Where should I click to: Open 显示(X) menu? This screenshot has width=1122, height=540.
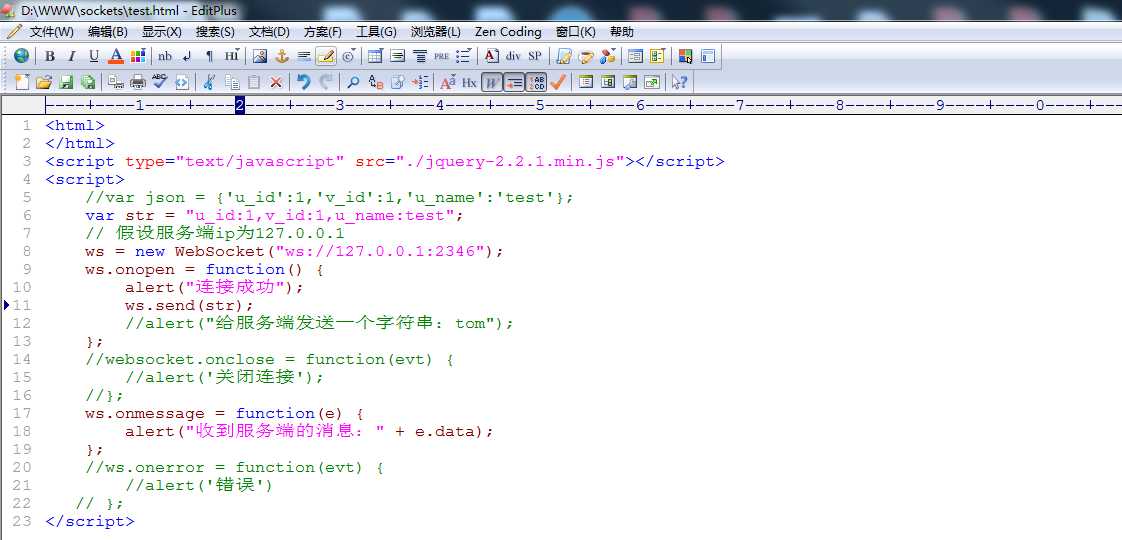162,31
